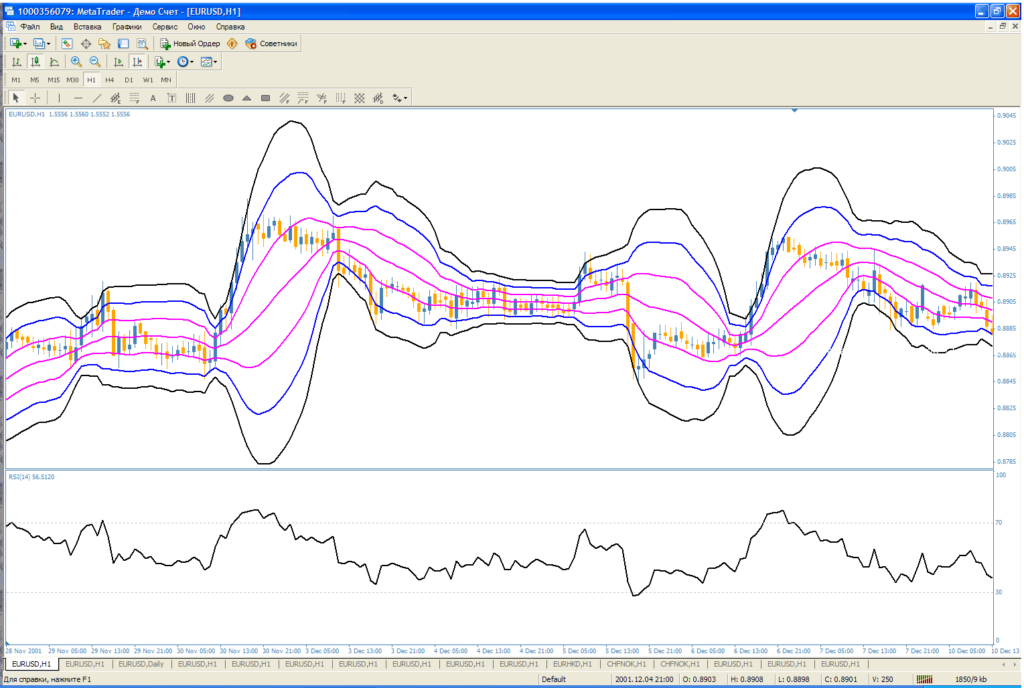Click the Zoom Out magnifier icon
Viewport: 1024px width, 688px height.
pyautogui.click(x=95, y=61)
